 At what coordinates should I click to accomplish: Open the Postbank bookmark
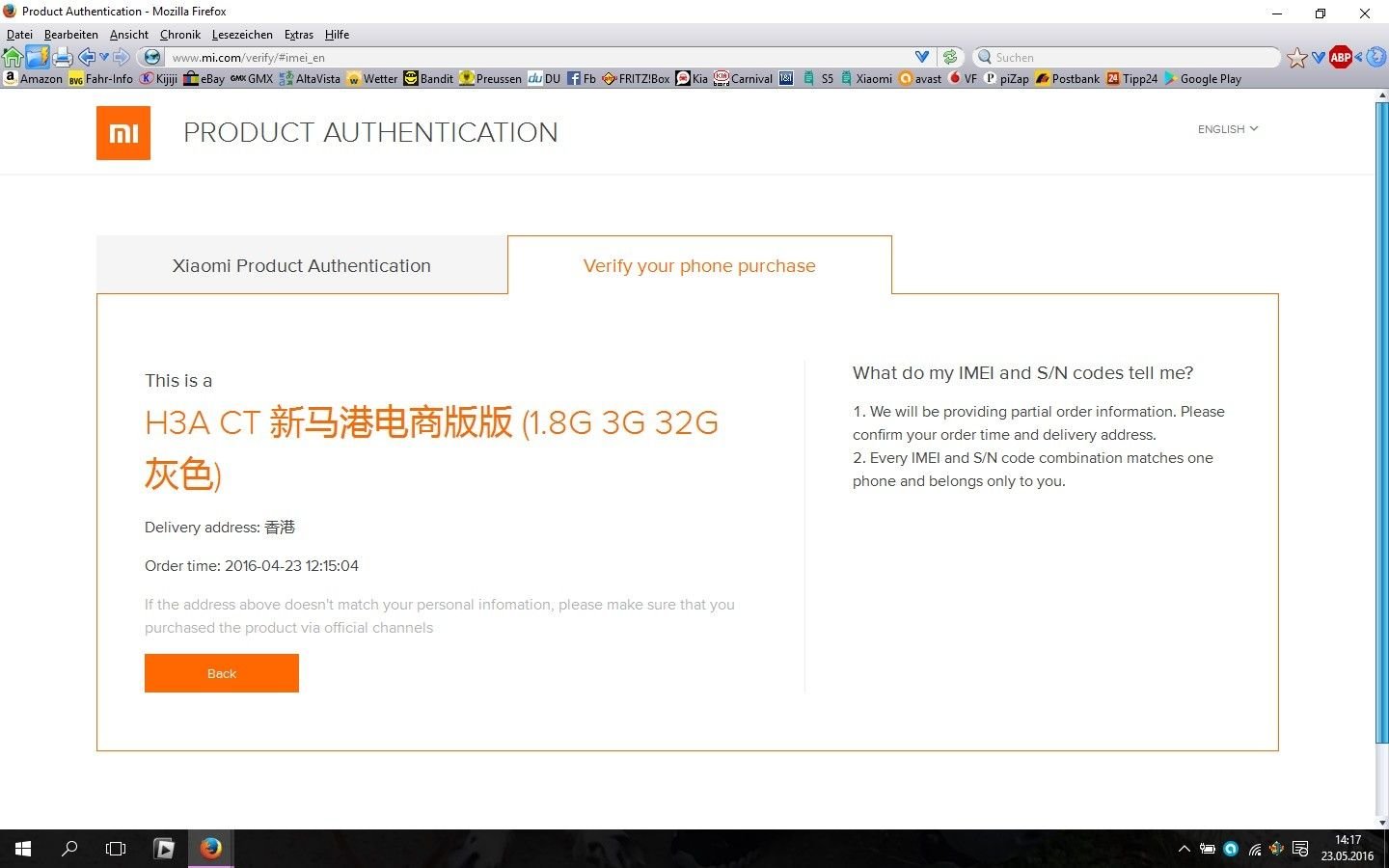pyautogui.click(x=1068, y=78)
